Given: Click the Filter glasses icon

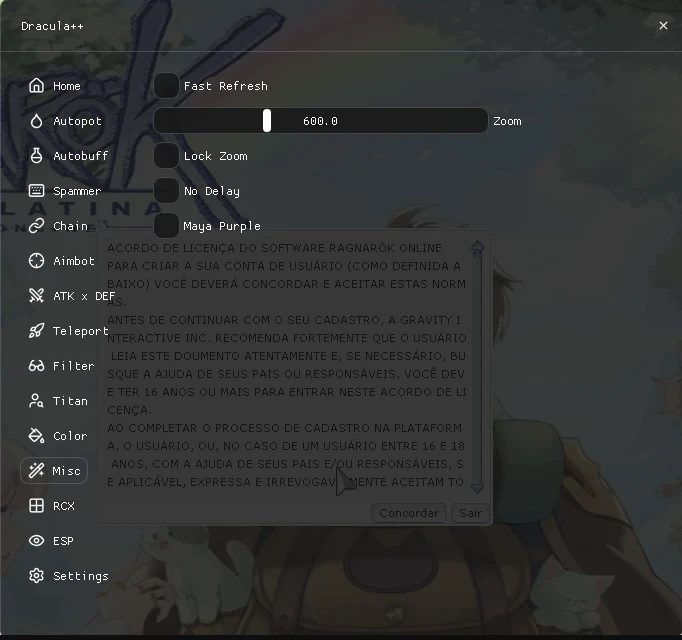Looking at the screenshot, I should click(x=37, y=366).
